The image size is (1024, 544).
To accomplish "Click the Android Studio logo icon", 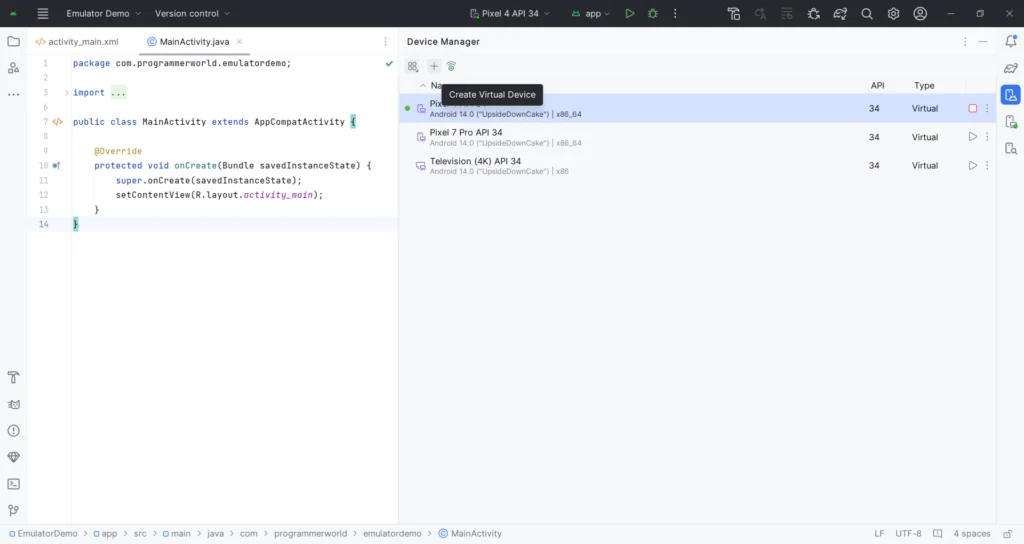I will pos(13,14).
